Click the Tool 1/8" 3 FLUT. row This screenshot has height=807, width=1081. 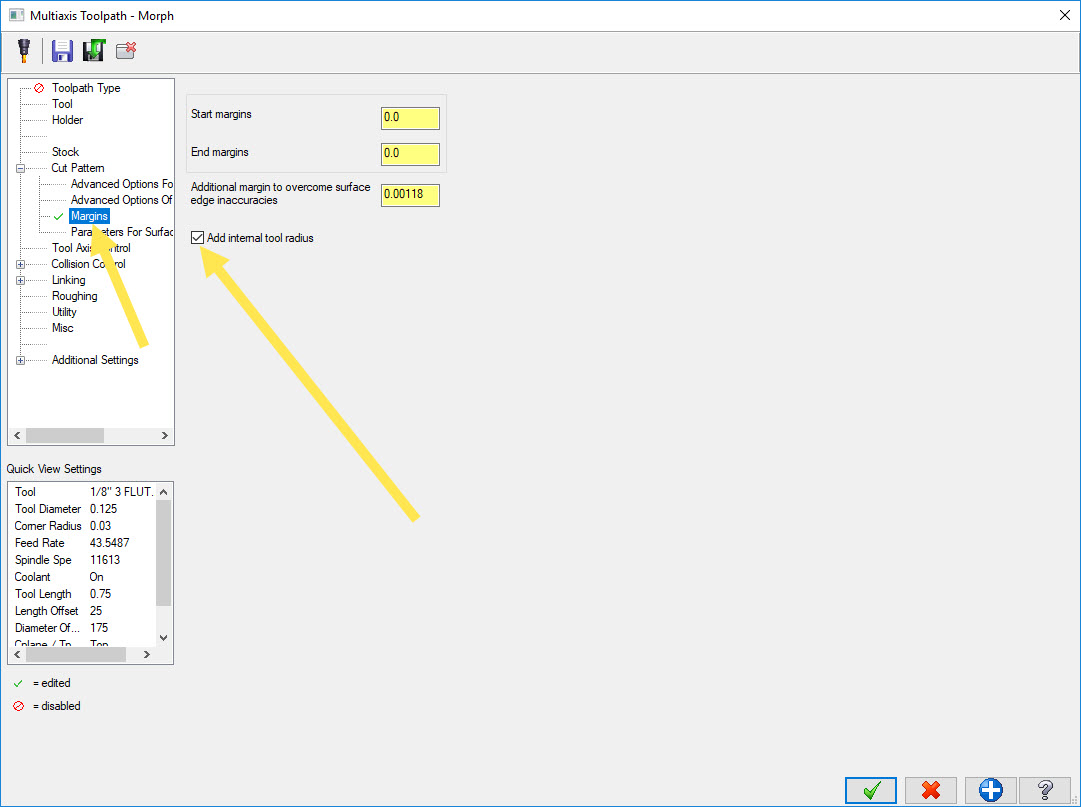(84, 492)
